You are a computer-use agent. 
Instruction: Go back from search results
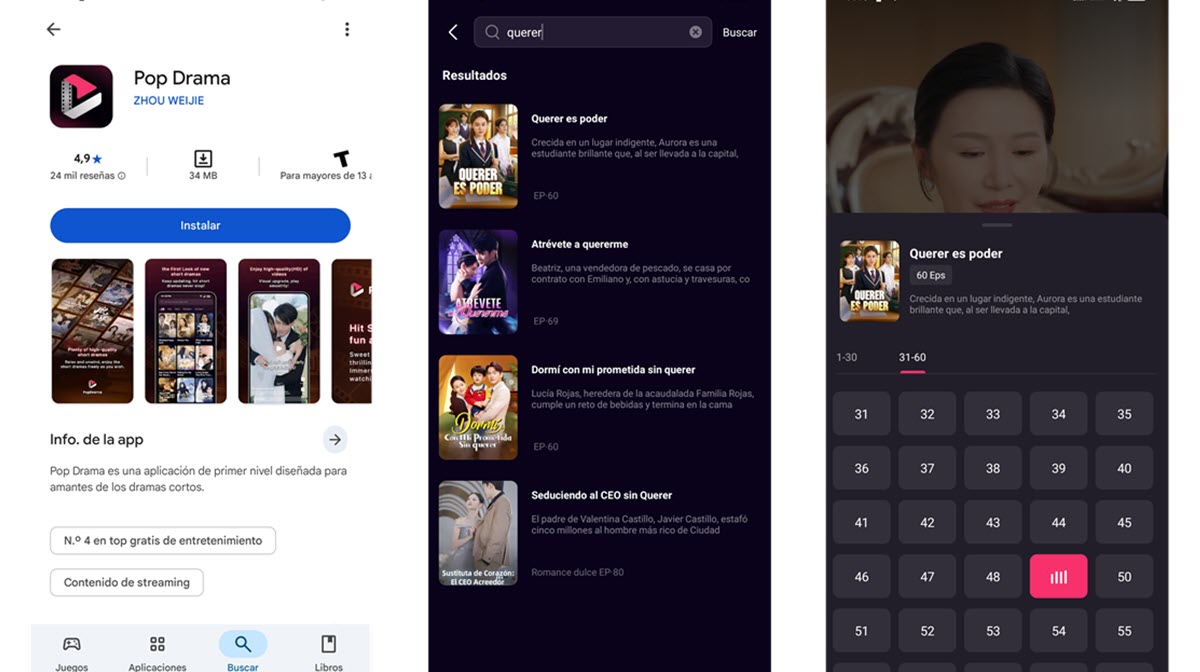pos(453,32)
